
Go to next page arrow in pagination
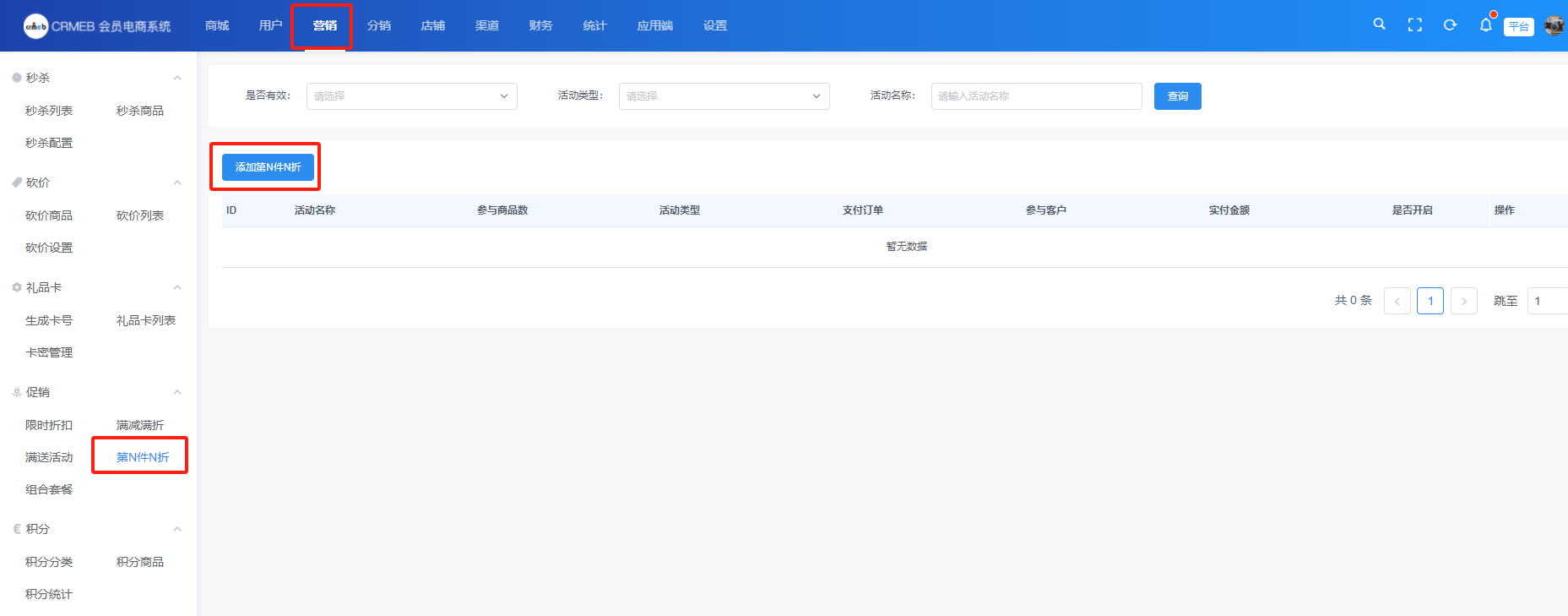pos(1463,301)
